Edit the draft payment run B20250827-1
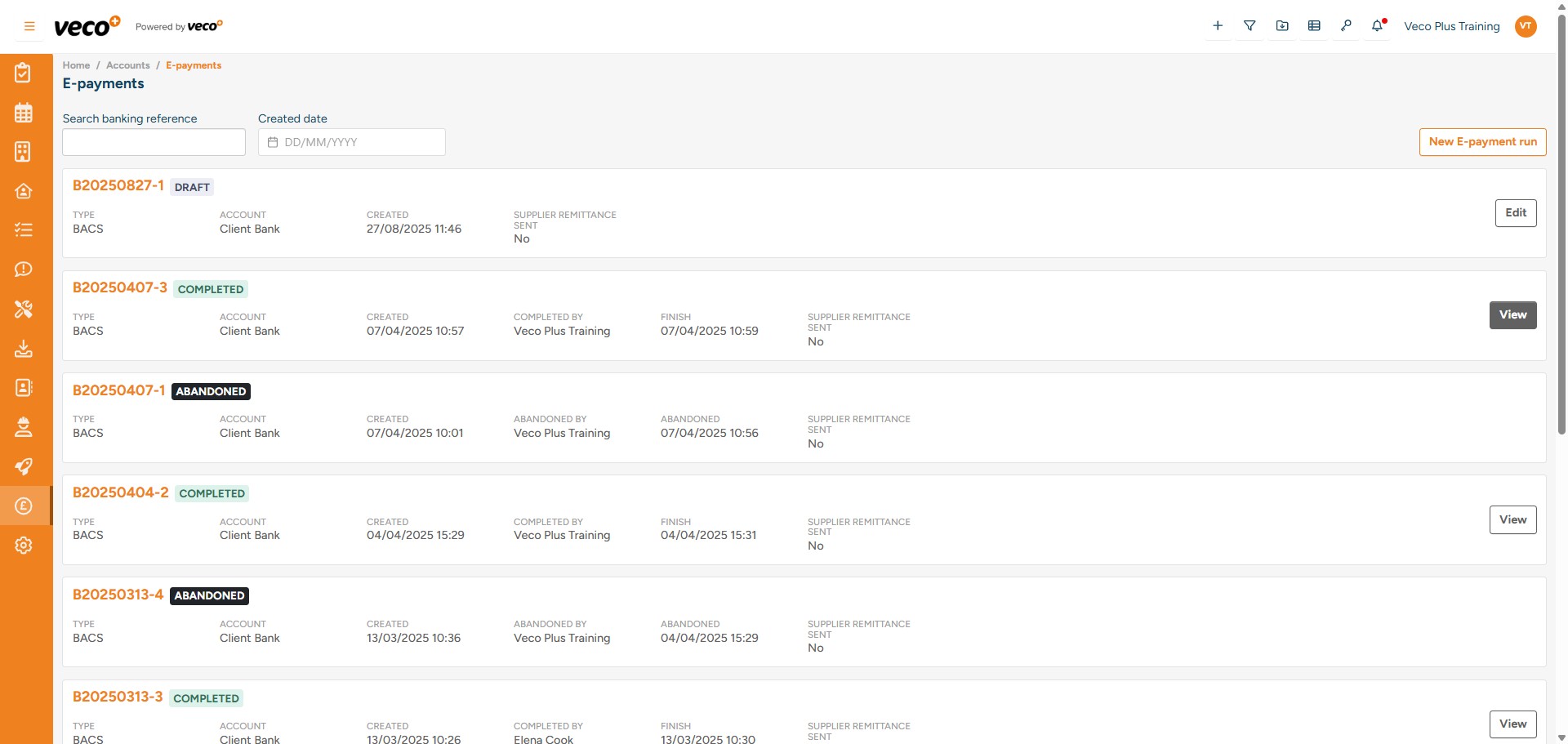Image resolution: width=1568 pixels, height=744 pixels. click(1515, 212)
